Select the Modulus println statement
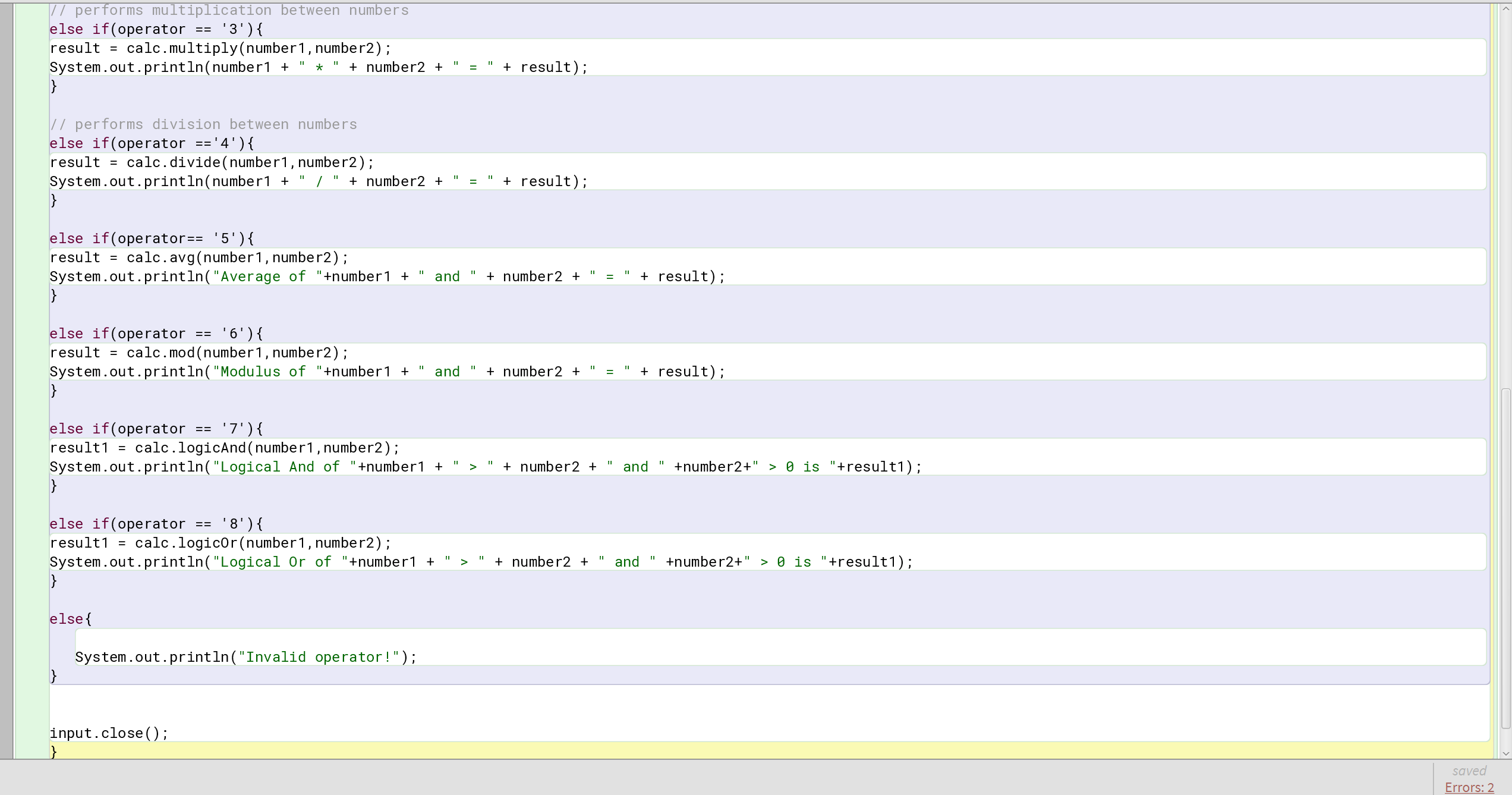The width and height of the screenshot is (1512, 795). pos(386,371)
